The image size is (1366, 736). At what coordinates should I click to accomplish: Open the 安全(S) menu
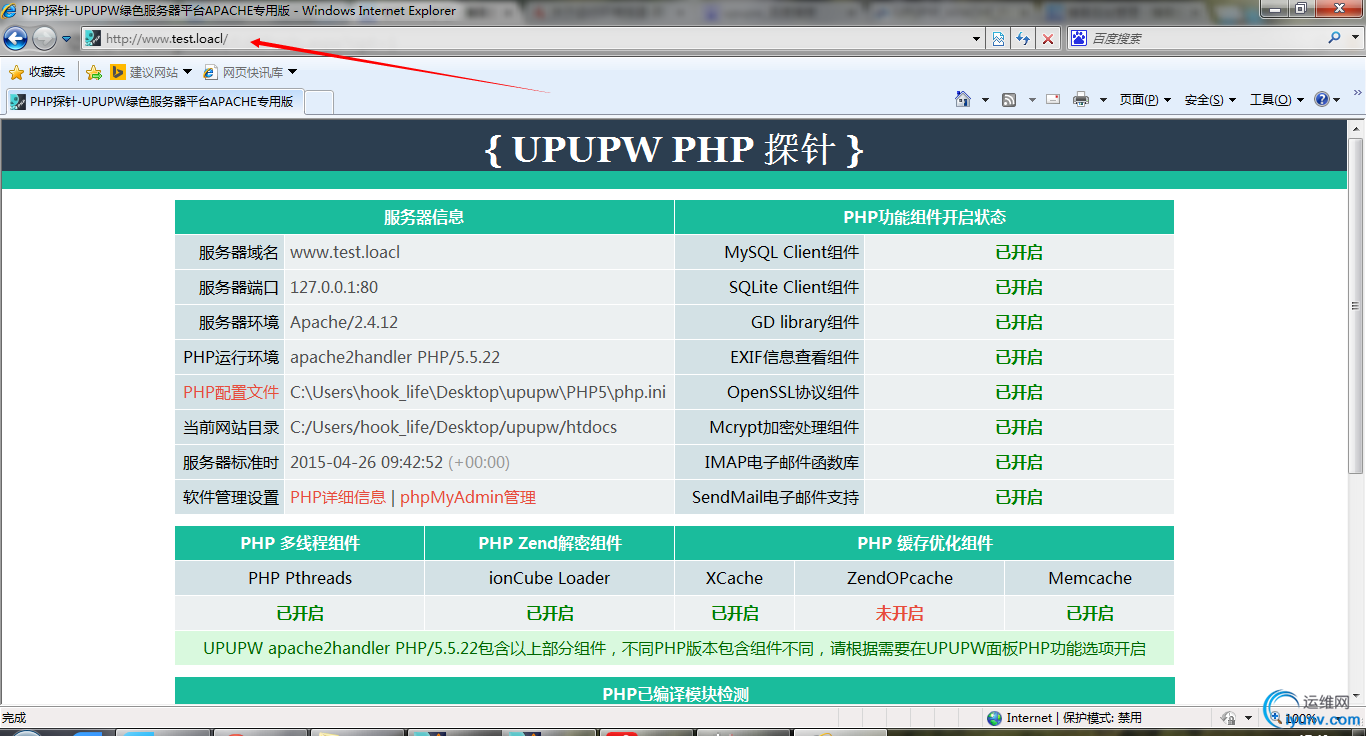(1210, 100)
